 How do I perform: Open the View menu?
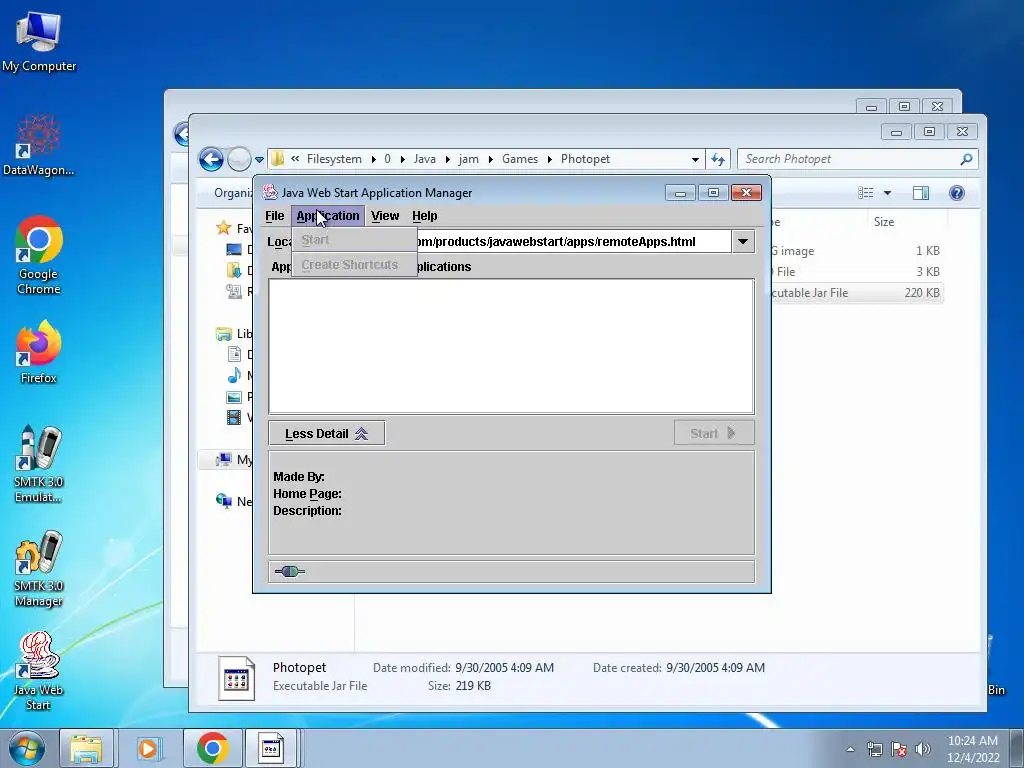point(385,216)
